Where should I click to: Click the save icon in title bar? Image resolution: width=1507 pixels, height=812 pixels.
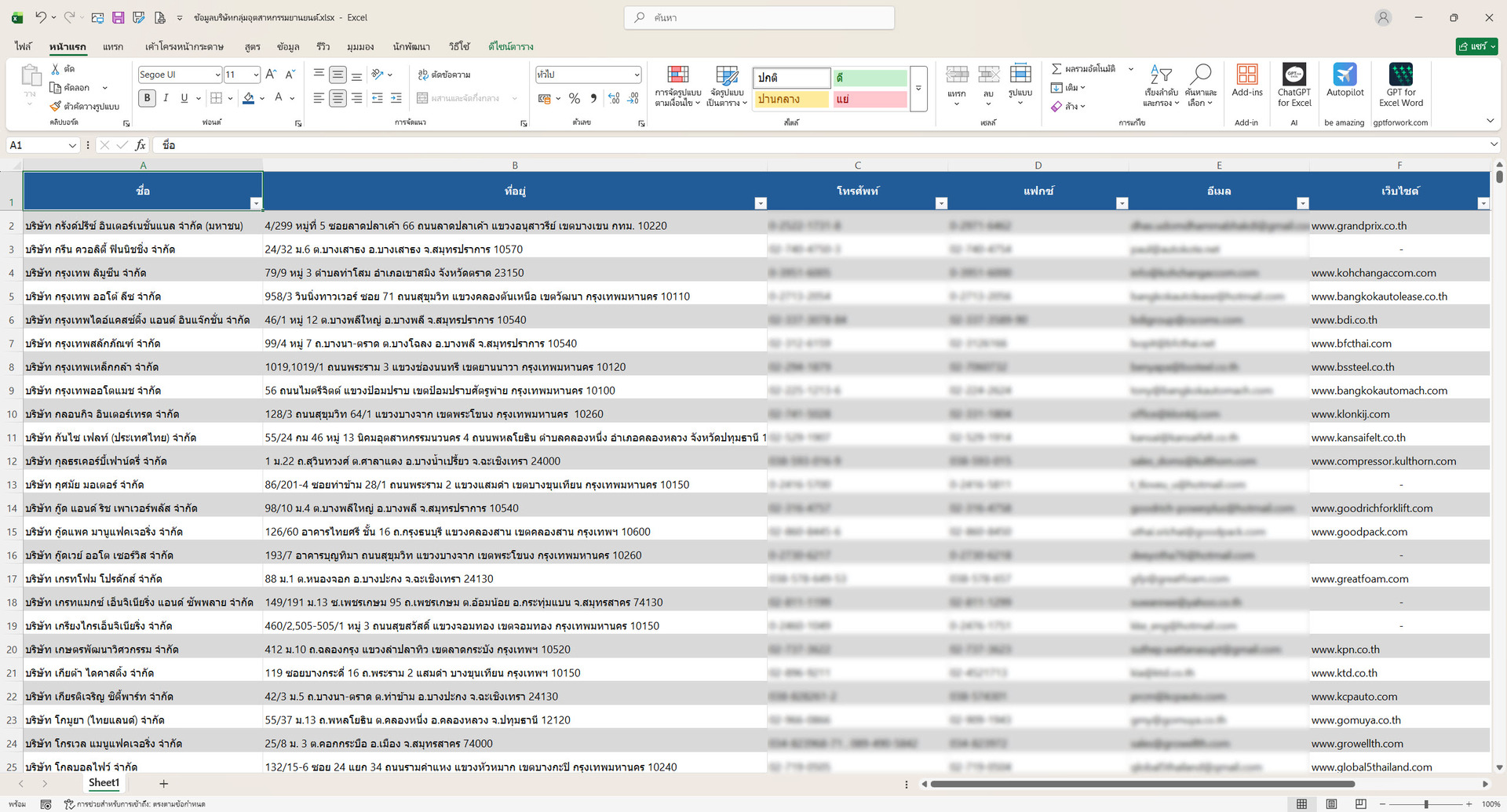118,17
